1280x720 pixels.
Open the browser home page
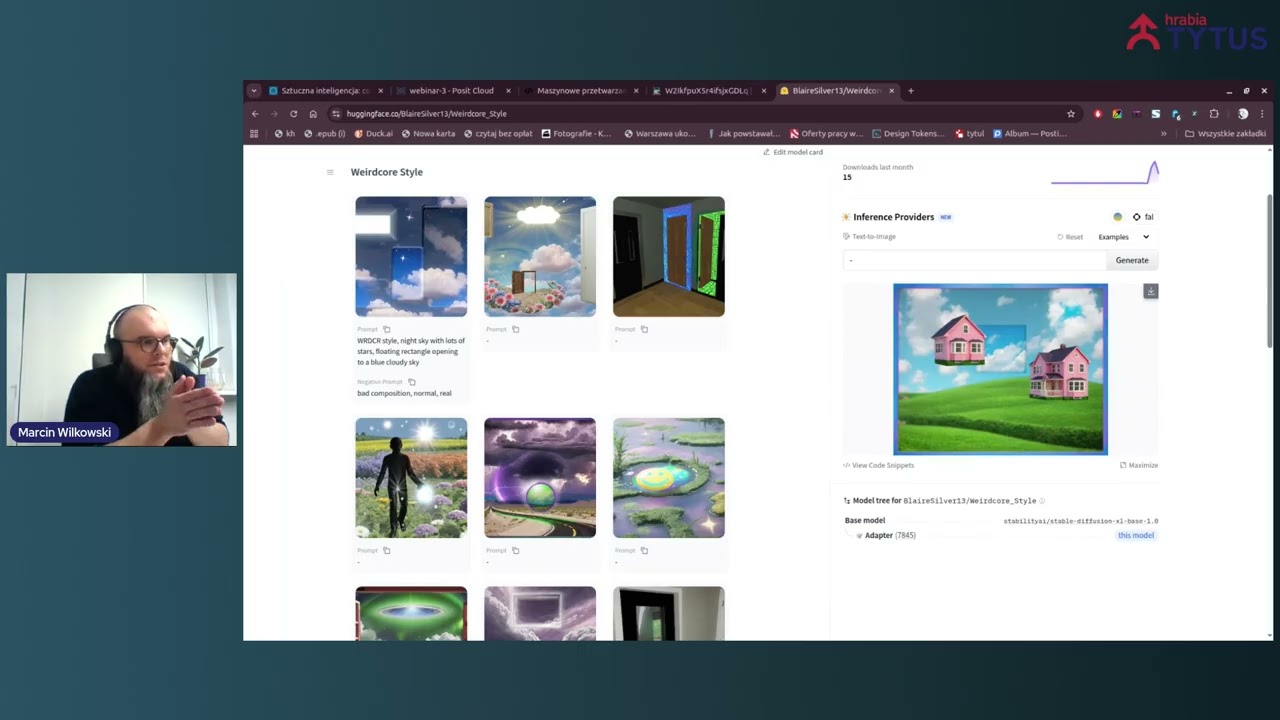point(313,114)
